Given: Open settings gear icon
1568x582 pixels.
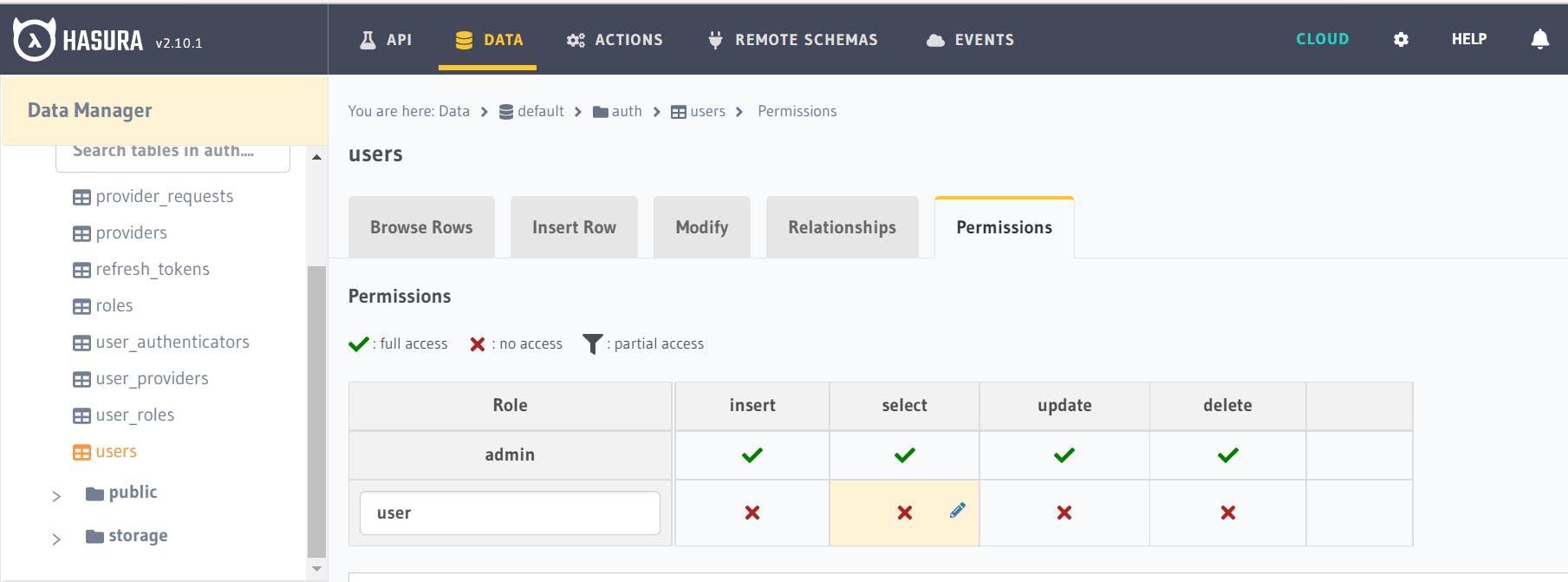Looking at the screenshot, I should 1401,40.
